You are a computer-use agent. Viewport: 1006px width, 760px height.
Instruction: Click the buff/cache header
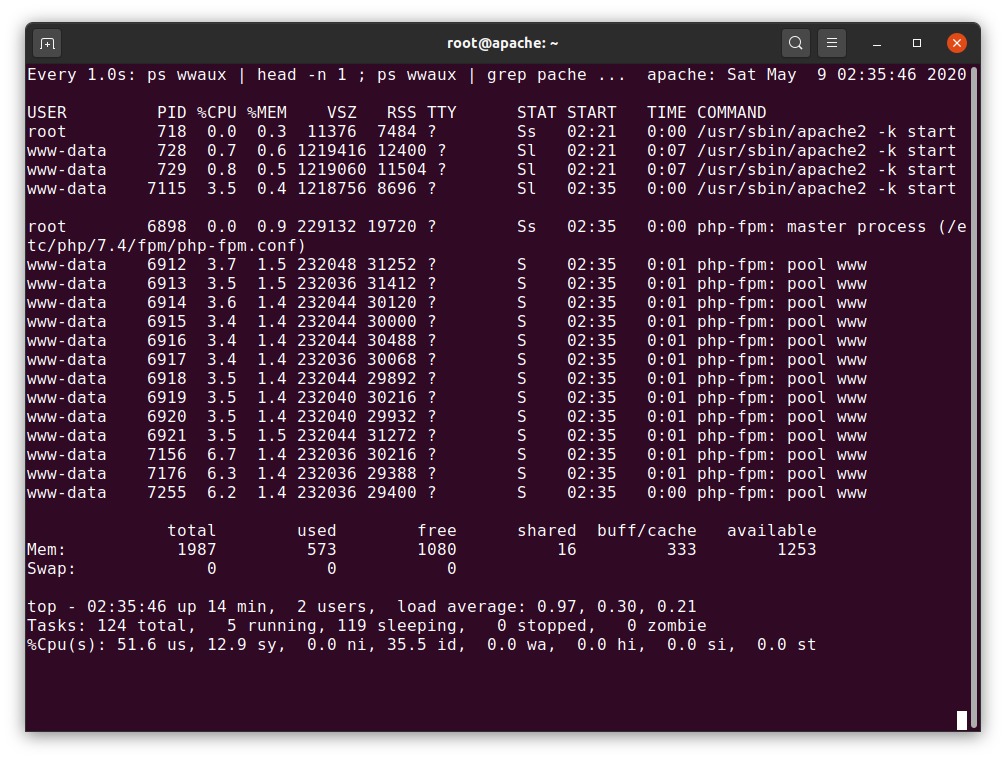[x=647, y=531]
